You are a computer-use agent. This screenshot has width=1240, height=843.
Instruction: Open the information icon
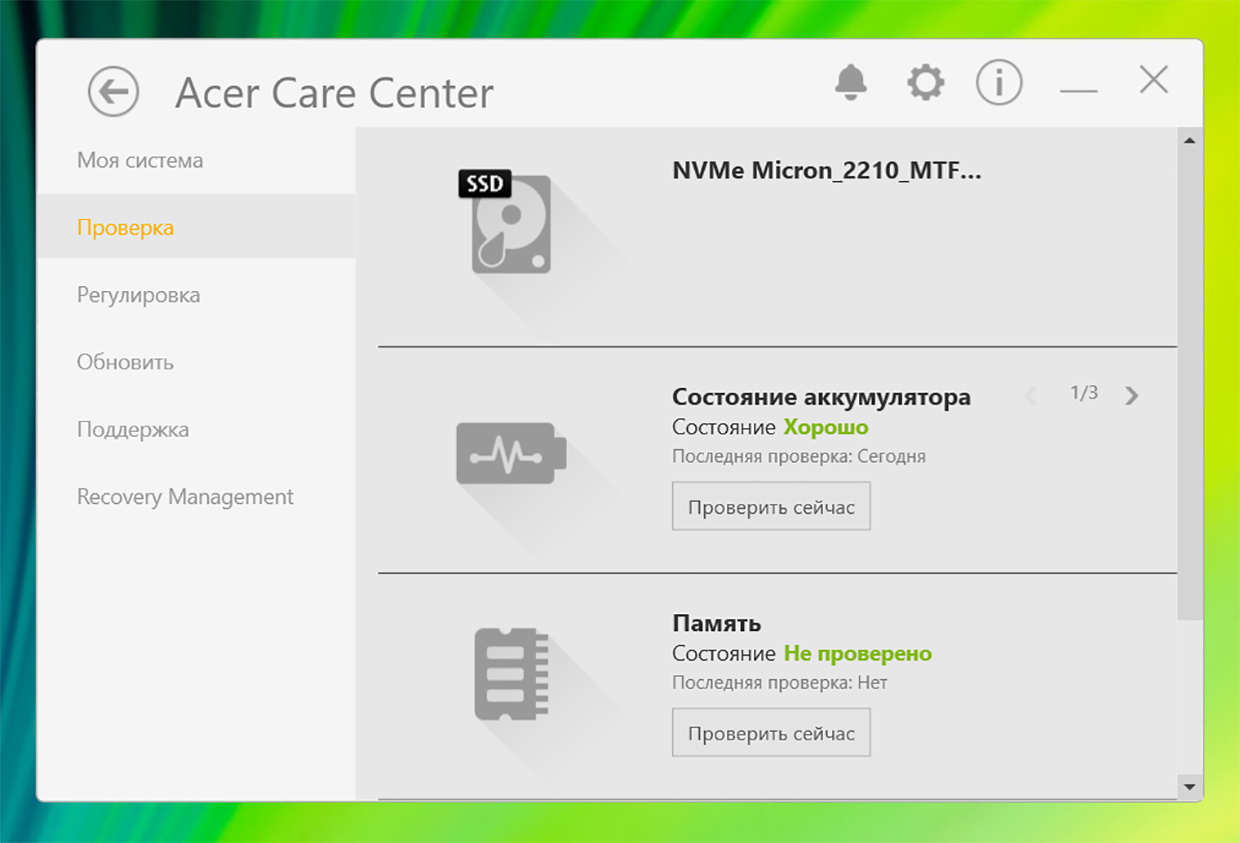999,82
